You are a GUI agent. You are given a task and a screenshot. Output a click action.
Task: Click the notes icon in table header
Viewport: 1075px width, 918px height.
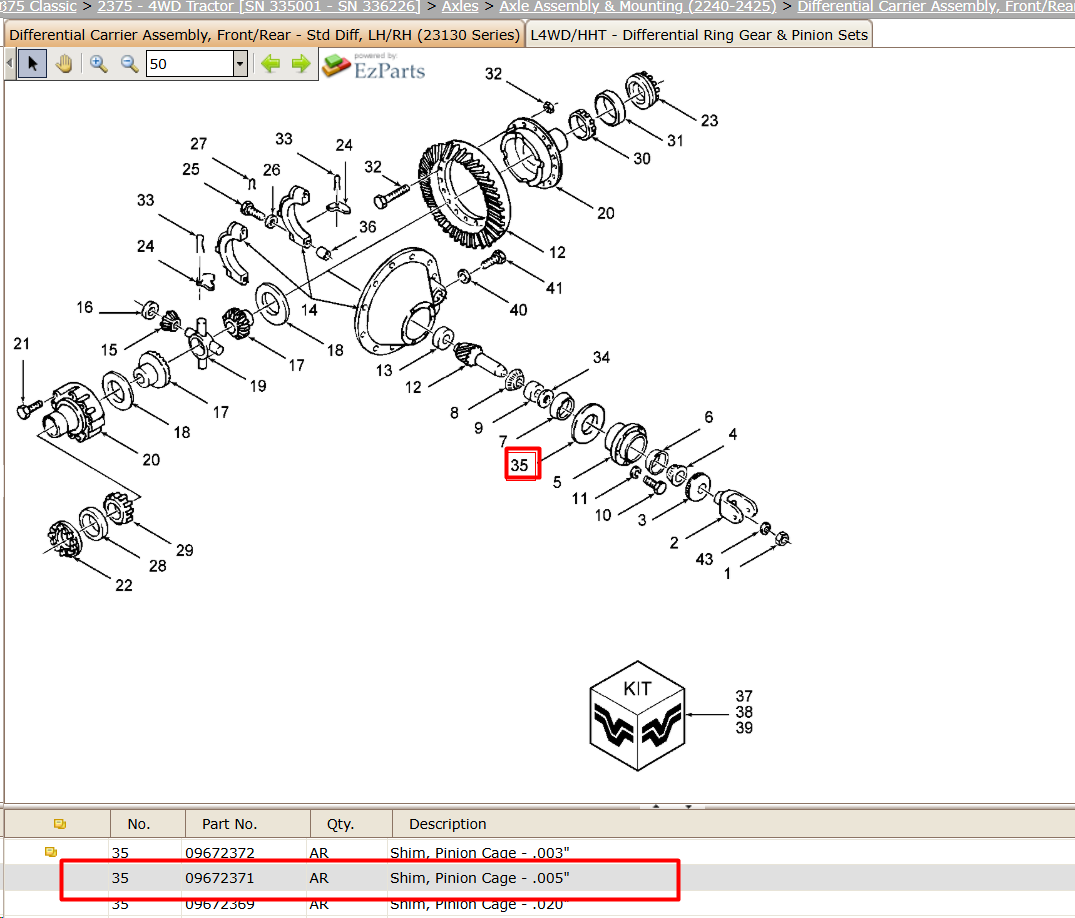pyautogui.click(x=60, y=823)
